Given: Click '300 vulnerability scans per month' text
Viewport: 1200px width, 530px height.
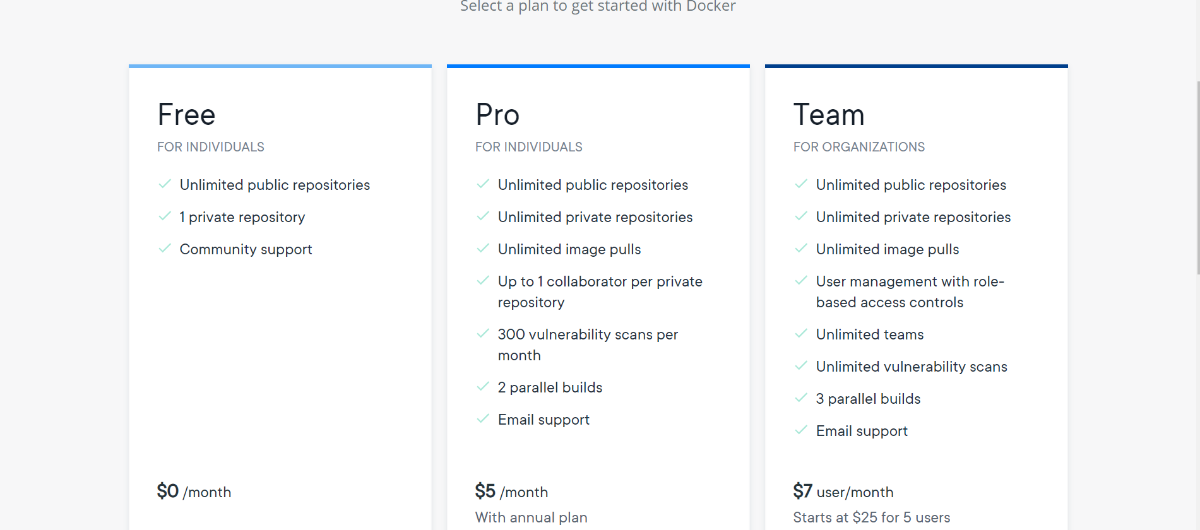Looking at the screenshot, I should coord(588,345).
